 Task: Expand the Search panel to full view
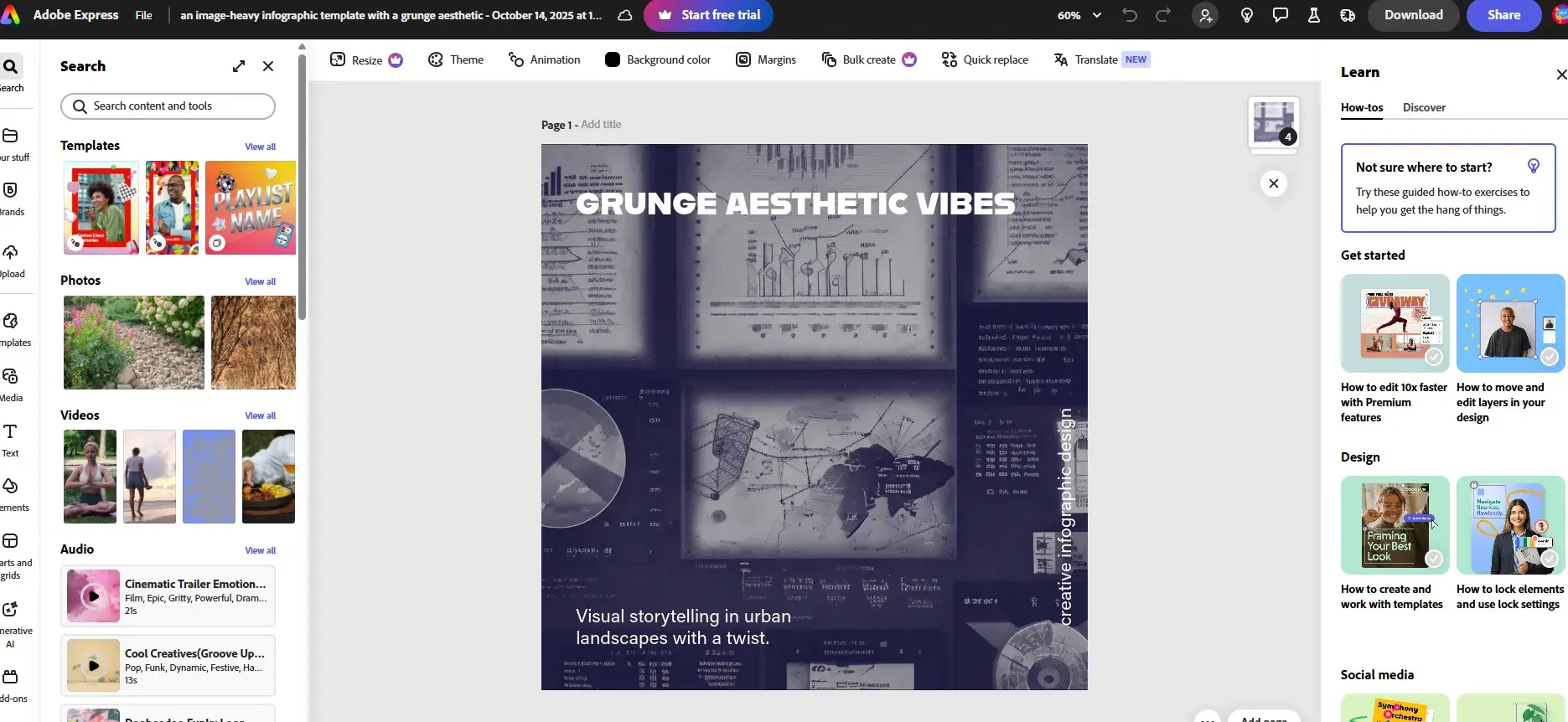pyautogui.click(x=239, y=66)
